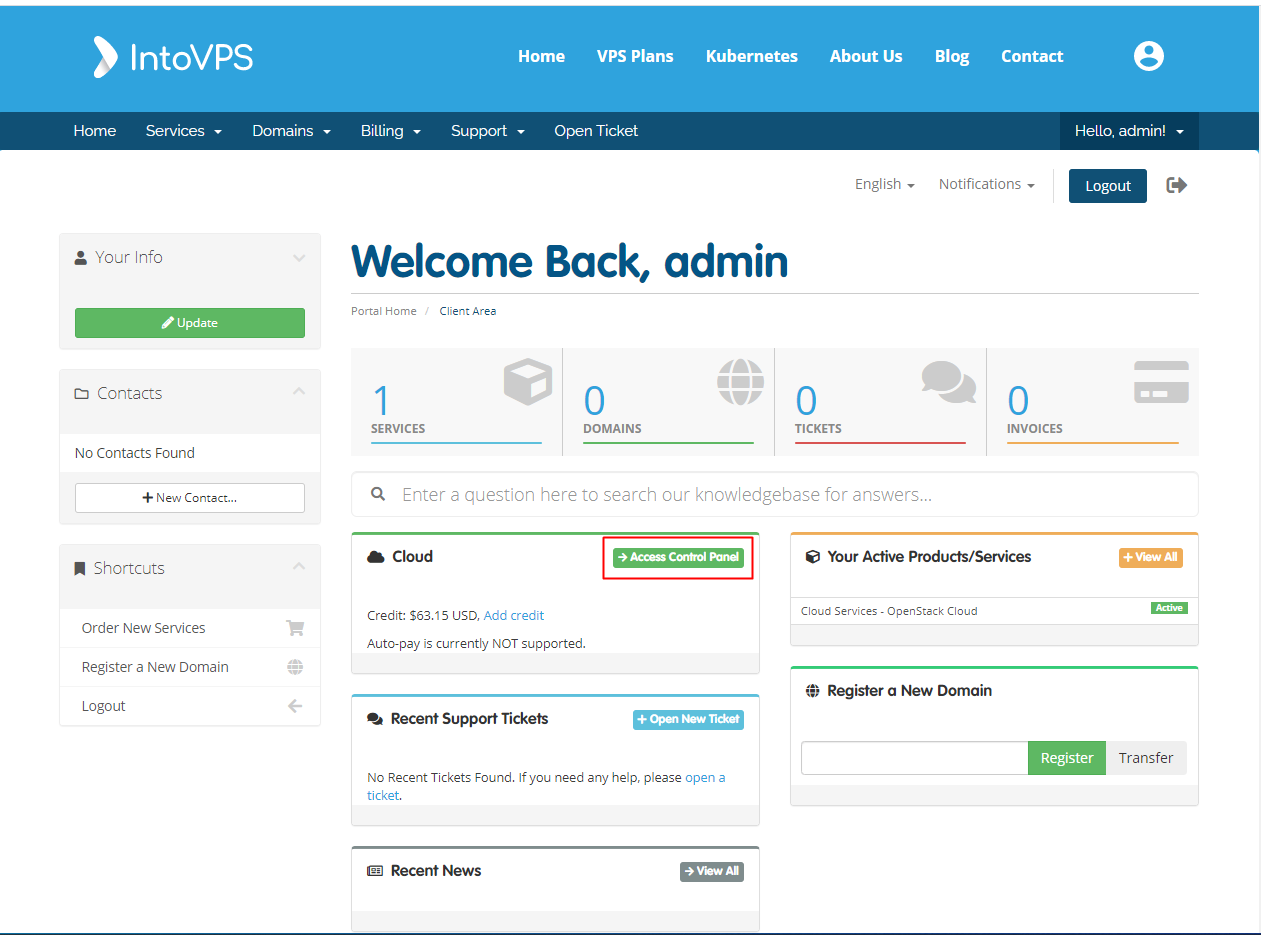Click Open New Ticket button
1261x935 pixels.
tap(688, 719)
